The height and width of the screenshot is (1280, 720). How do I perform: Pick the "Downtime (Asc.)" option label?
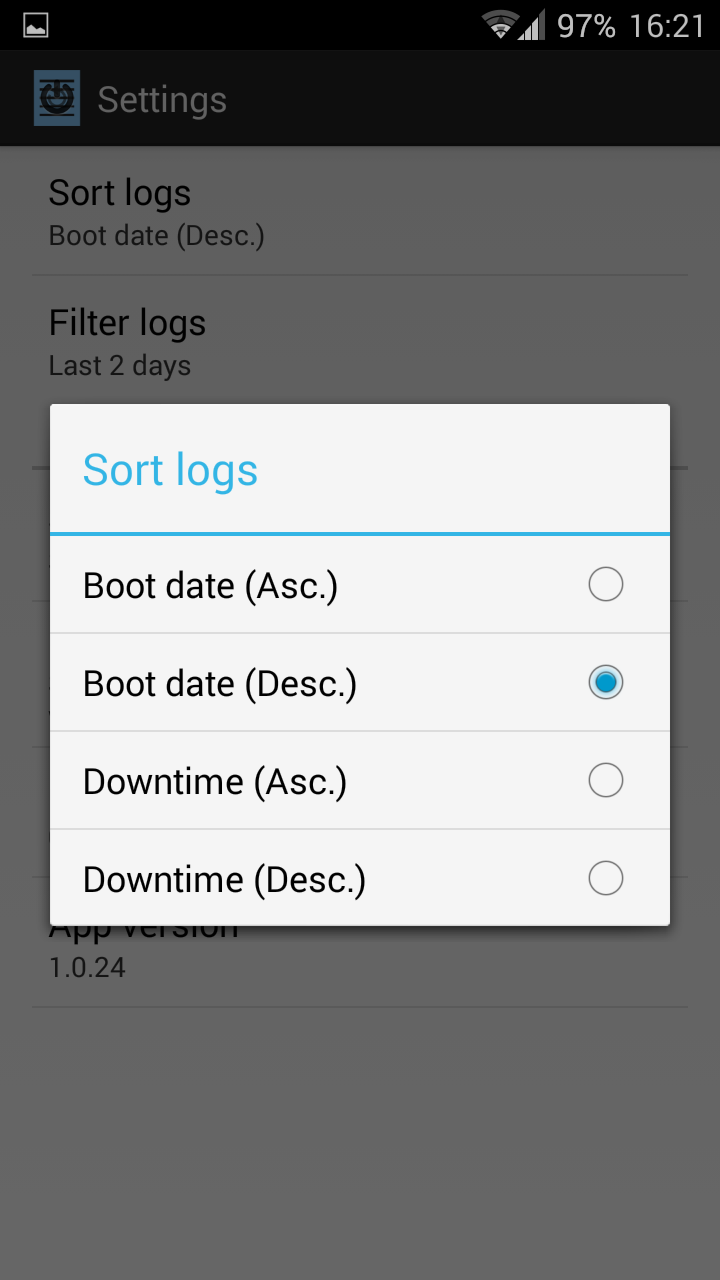tap(214, 782)
